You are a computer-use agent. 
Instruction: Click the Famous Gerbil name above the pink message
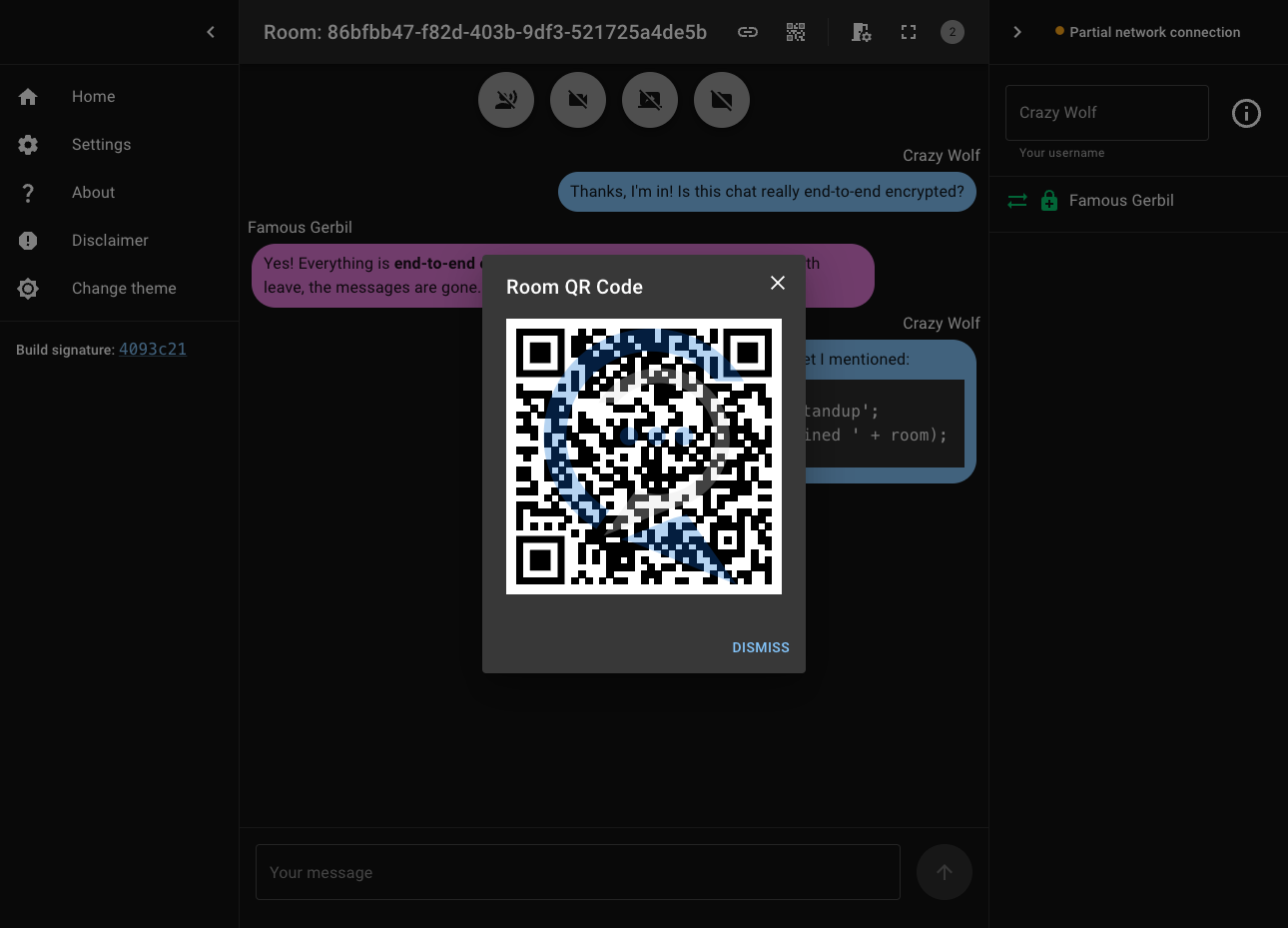(300, 228)
